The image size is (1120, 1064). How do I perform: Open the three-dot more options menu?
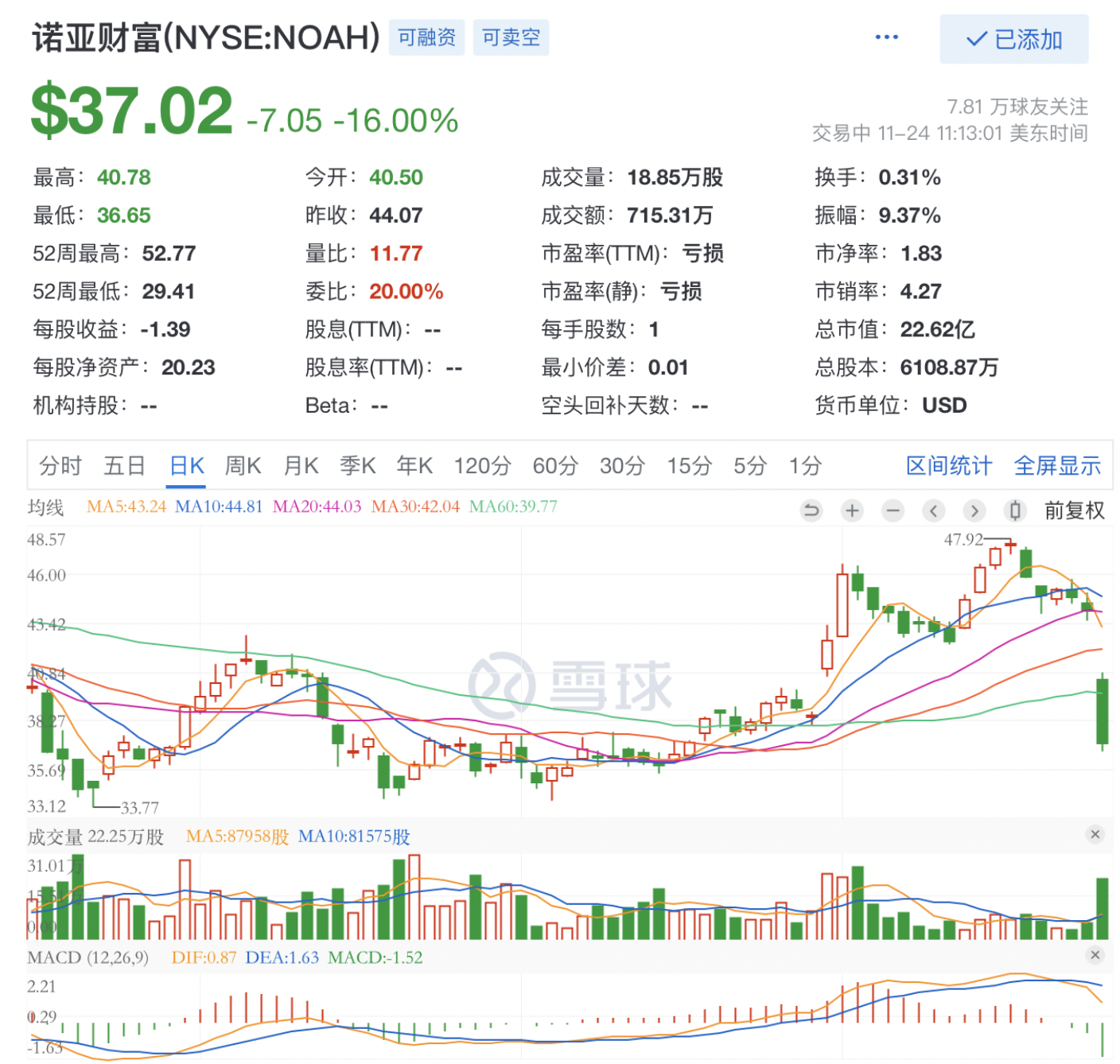[886, 37]
